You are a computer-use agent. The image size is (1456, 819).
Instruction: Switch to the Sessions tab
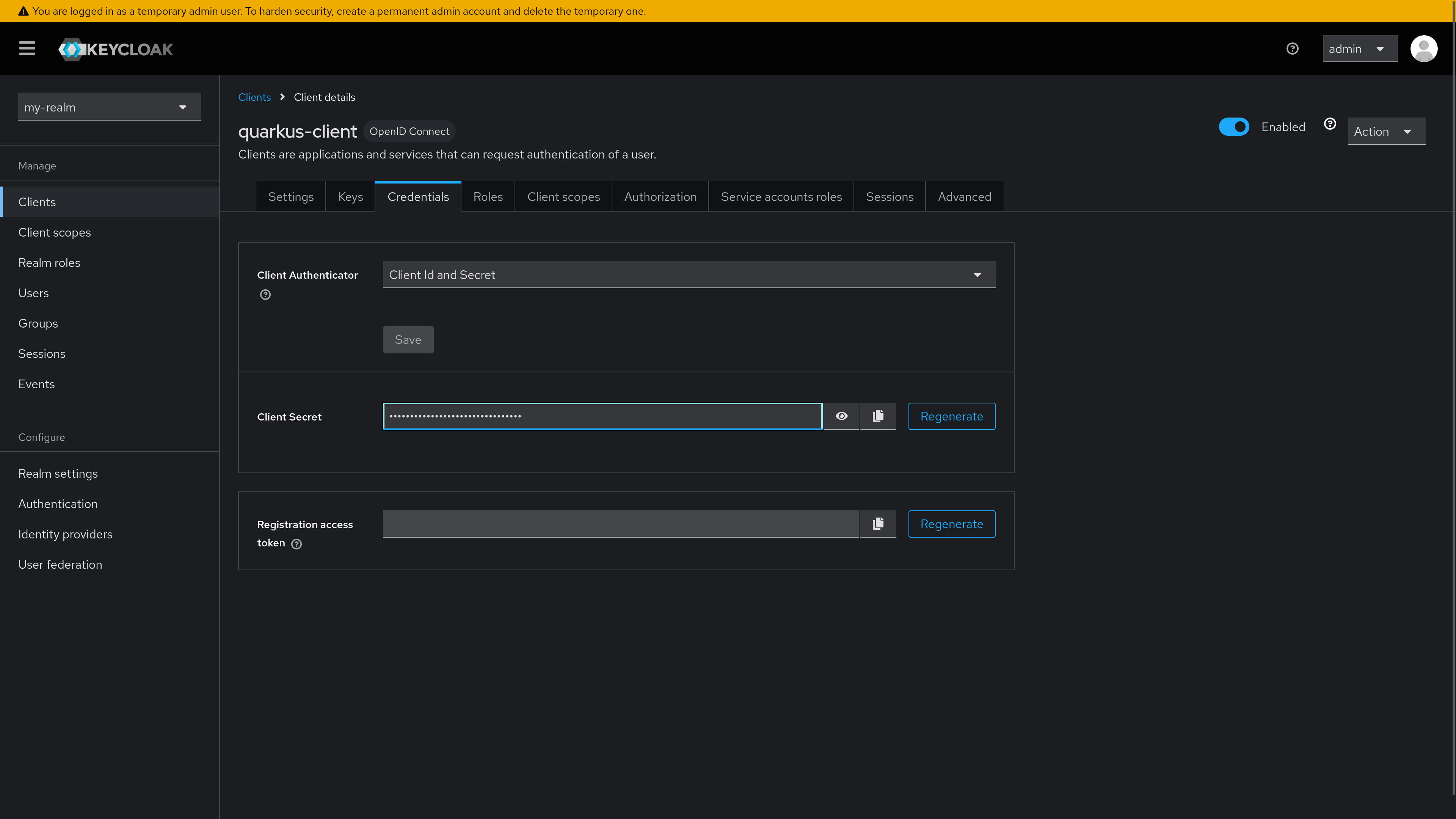point(890,197)
